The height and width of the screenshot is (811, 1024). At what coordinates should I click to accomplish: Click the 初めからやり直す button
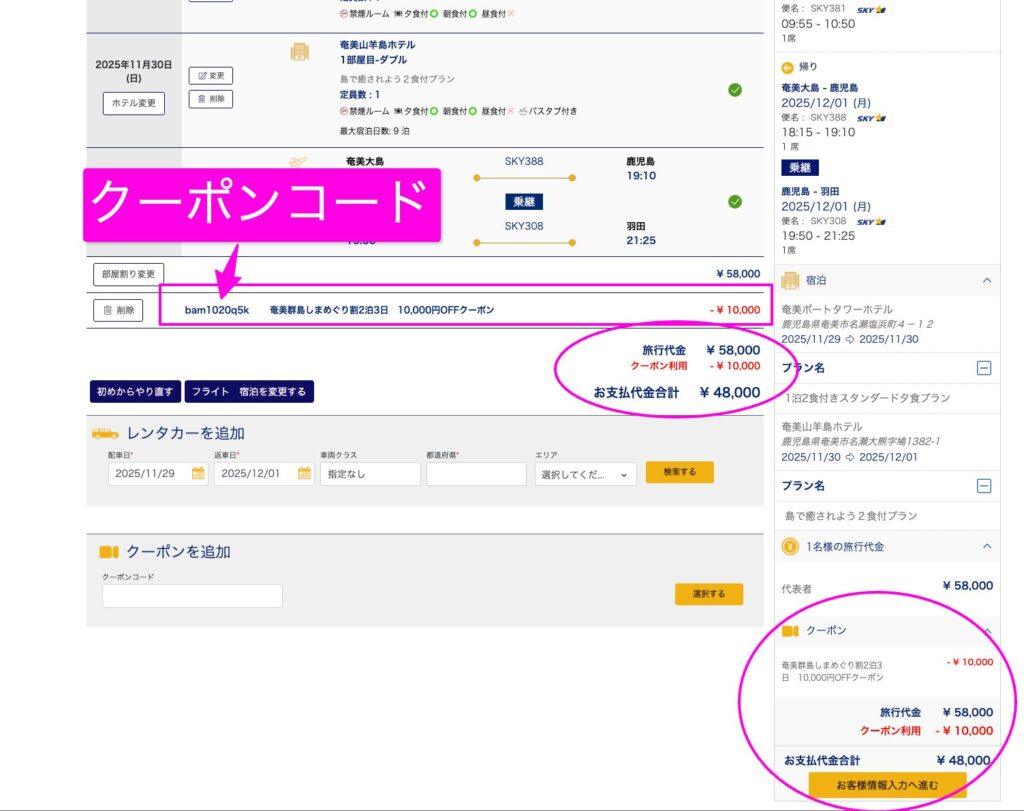[135, 391]
